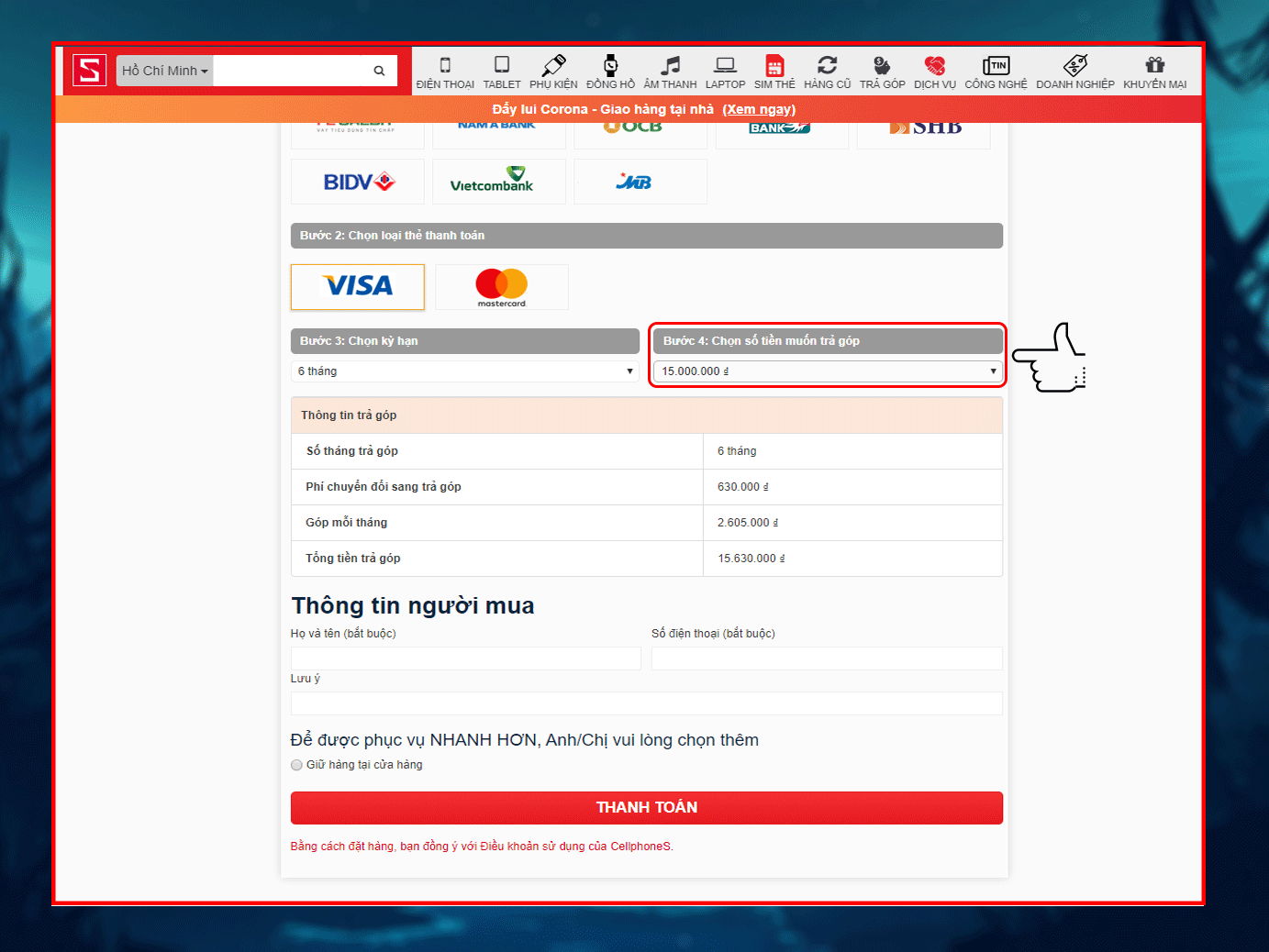Open the ÂM THANH audio category
The height and width of the screenshot is (952, 1269).
(670, 72)
